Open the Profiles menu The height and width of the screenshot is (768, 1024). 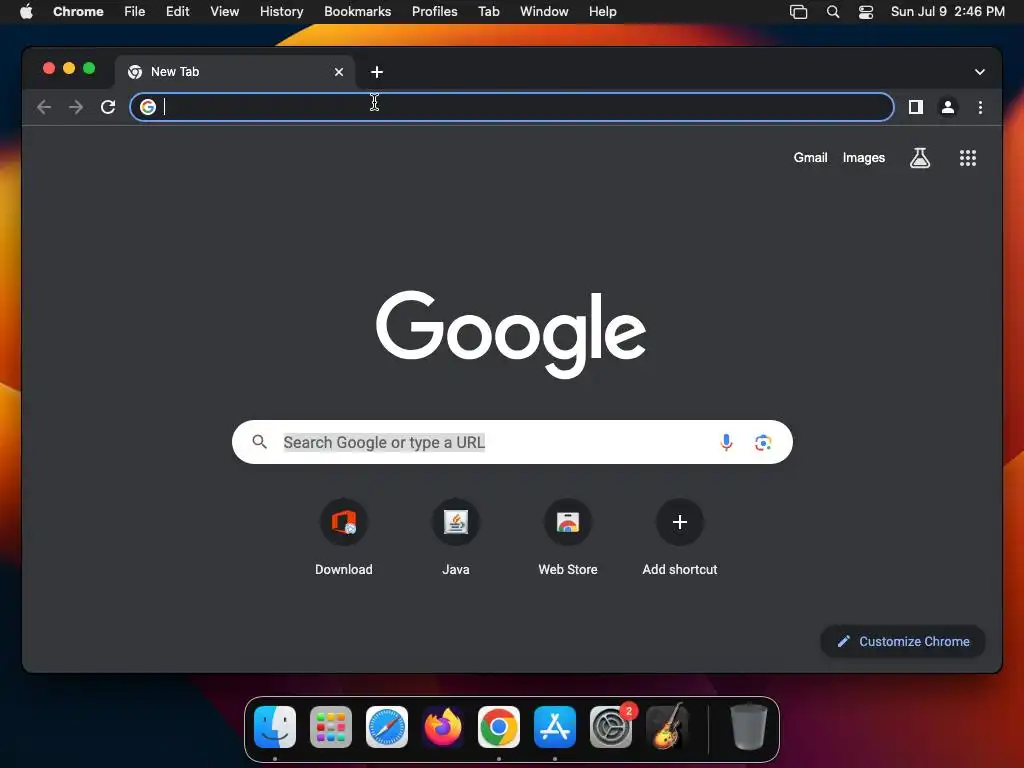coord(434,11)
